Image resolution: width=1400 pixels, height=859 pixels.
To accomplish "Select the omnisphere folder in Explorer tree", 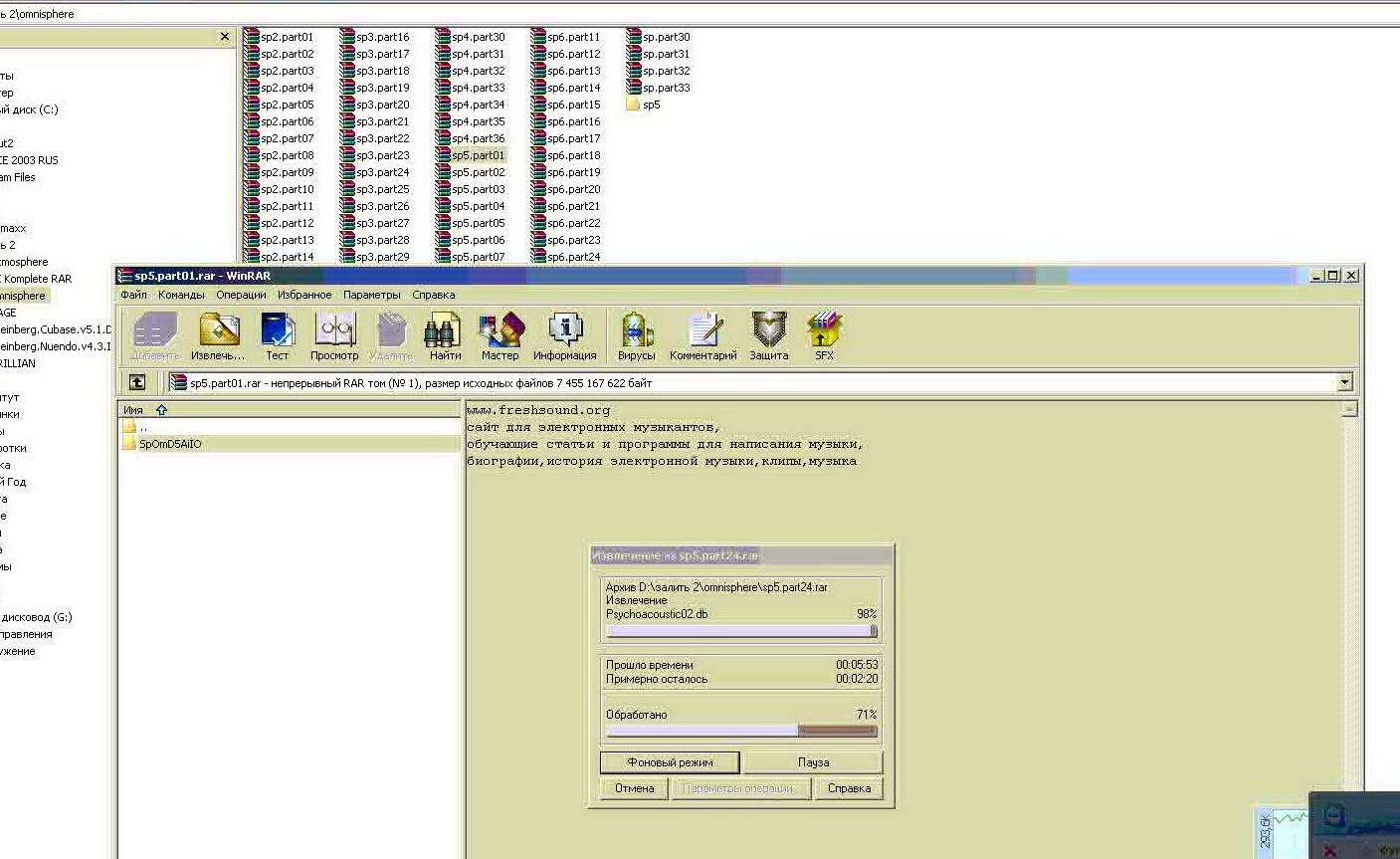I will [23, 296].
